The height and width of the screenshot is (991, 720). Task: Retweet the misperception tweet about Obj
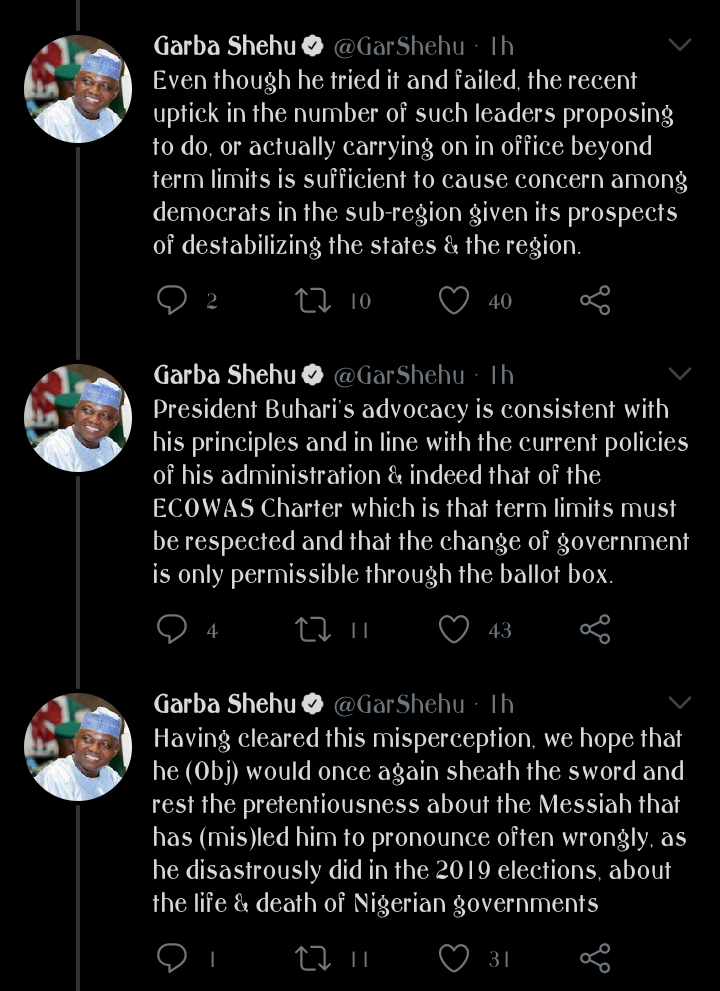pos(313,958)
